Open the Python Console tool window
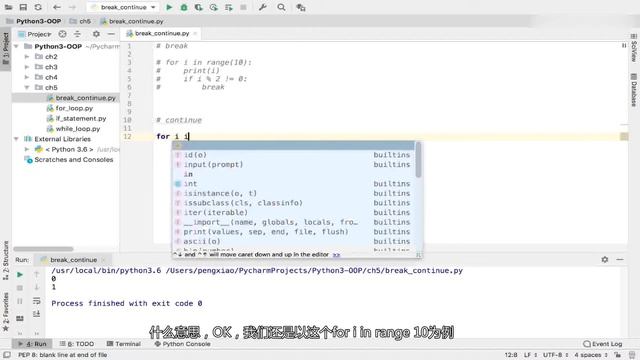The height and width of the screenshot is (360, 640). click(x=182, y=344)
